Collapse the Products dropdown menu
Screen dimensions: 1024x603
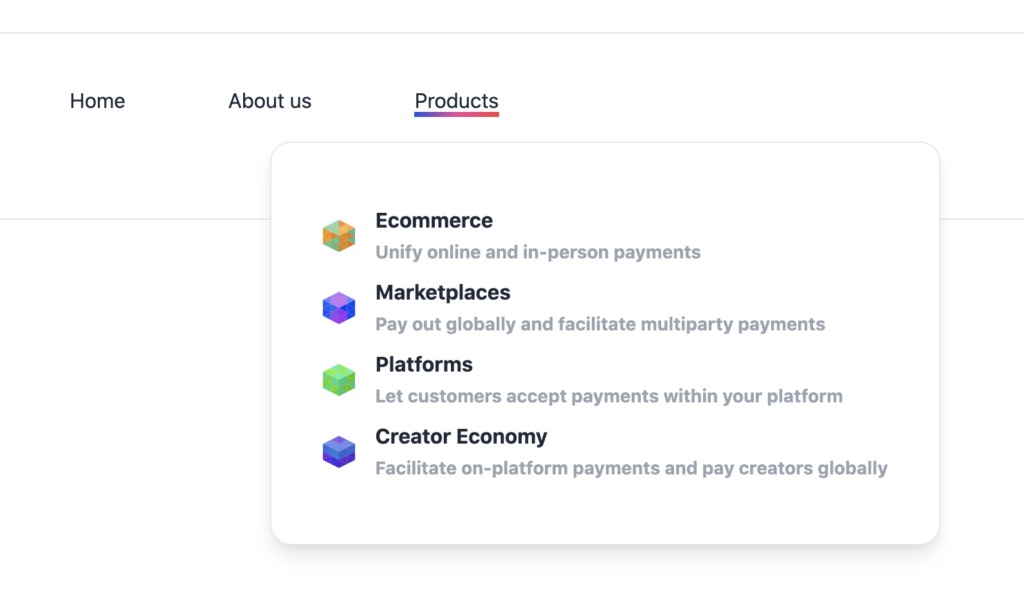coord(456,101)
